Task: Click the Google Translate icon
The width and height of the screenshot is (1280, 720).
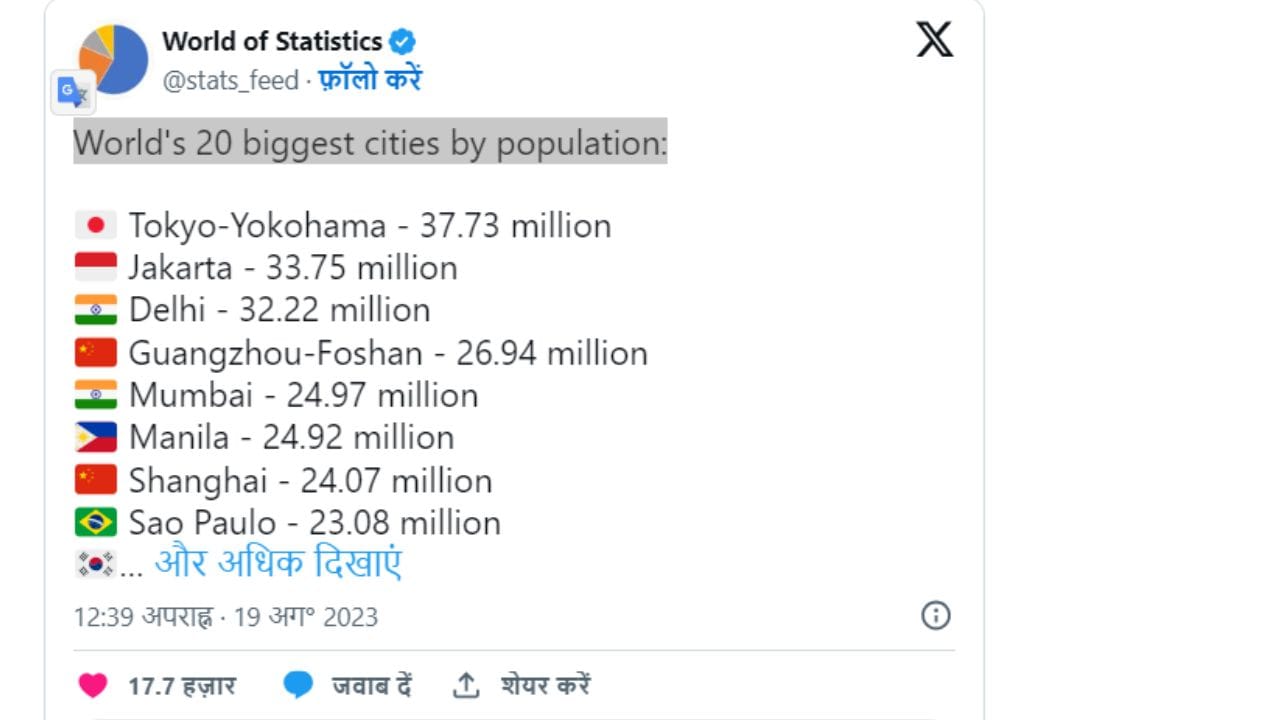Action: click(x=73, y=93)
